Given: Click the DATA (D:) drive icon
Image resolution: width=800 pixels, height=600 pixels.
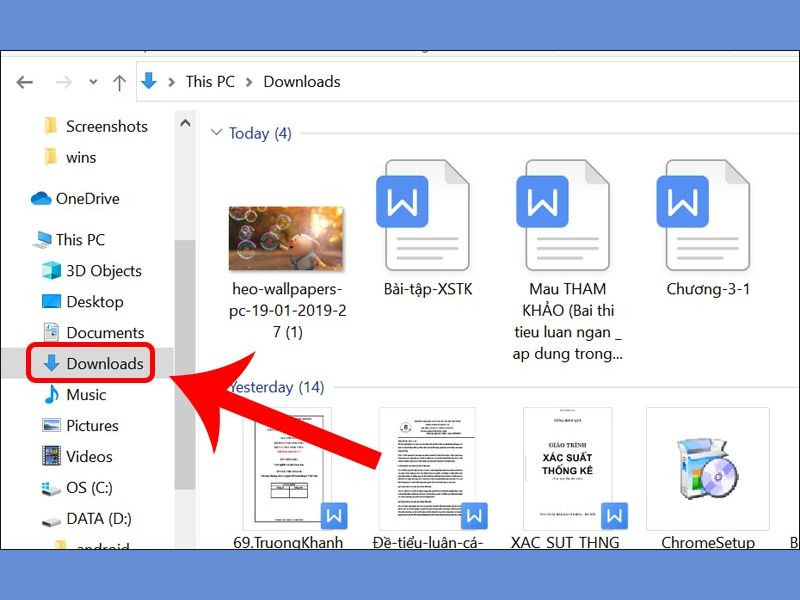Looking at the screenshot, I should (x=51, y=521).
